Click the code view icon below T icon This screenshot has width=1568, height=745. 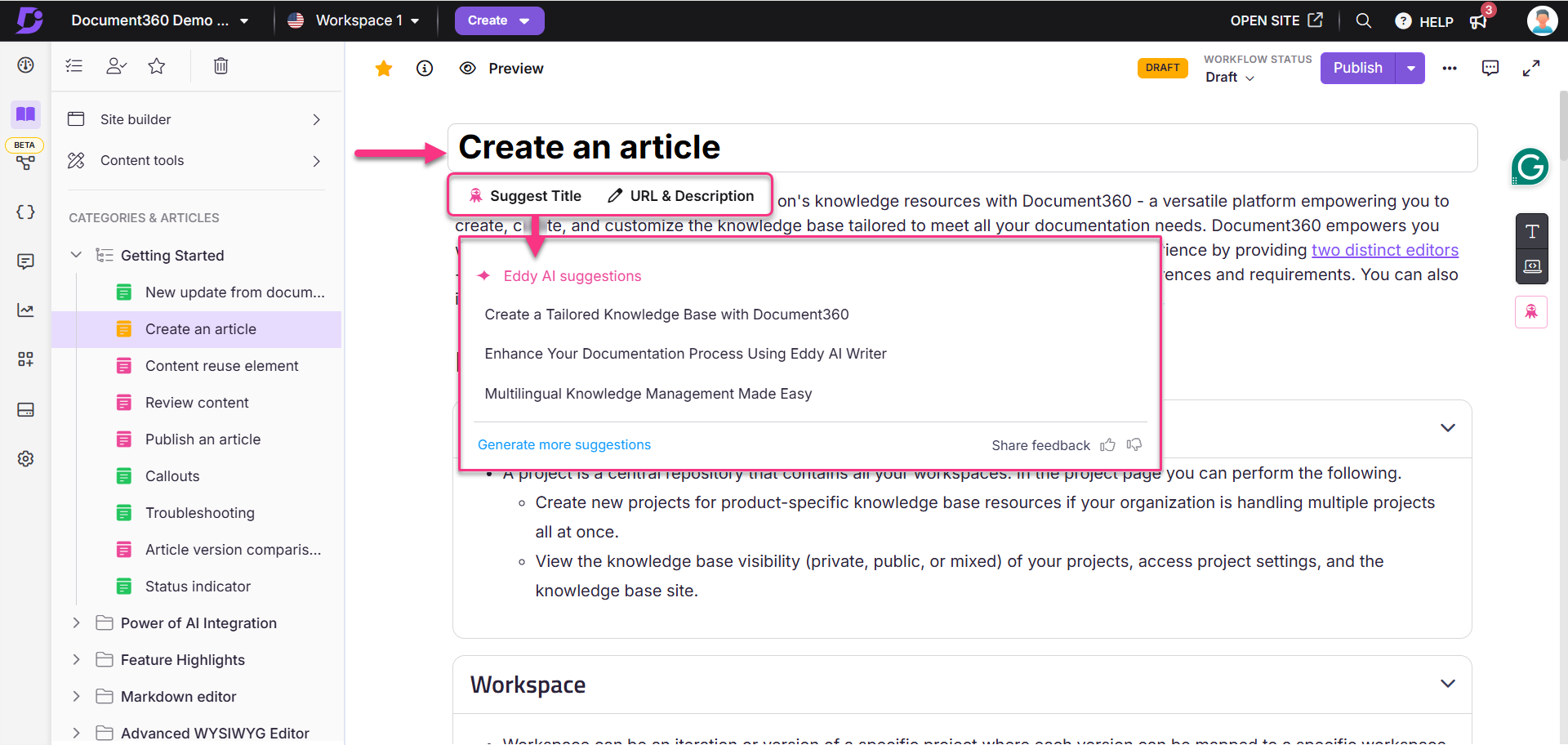pos(1532,266)
